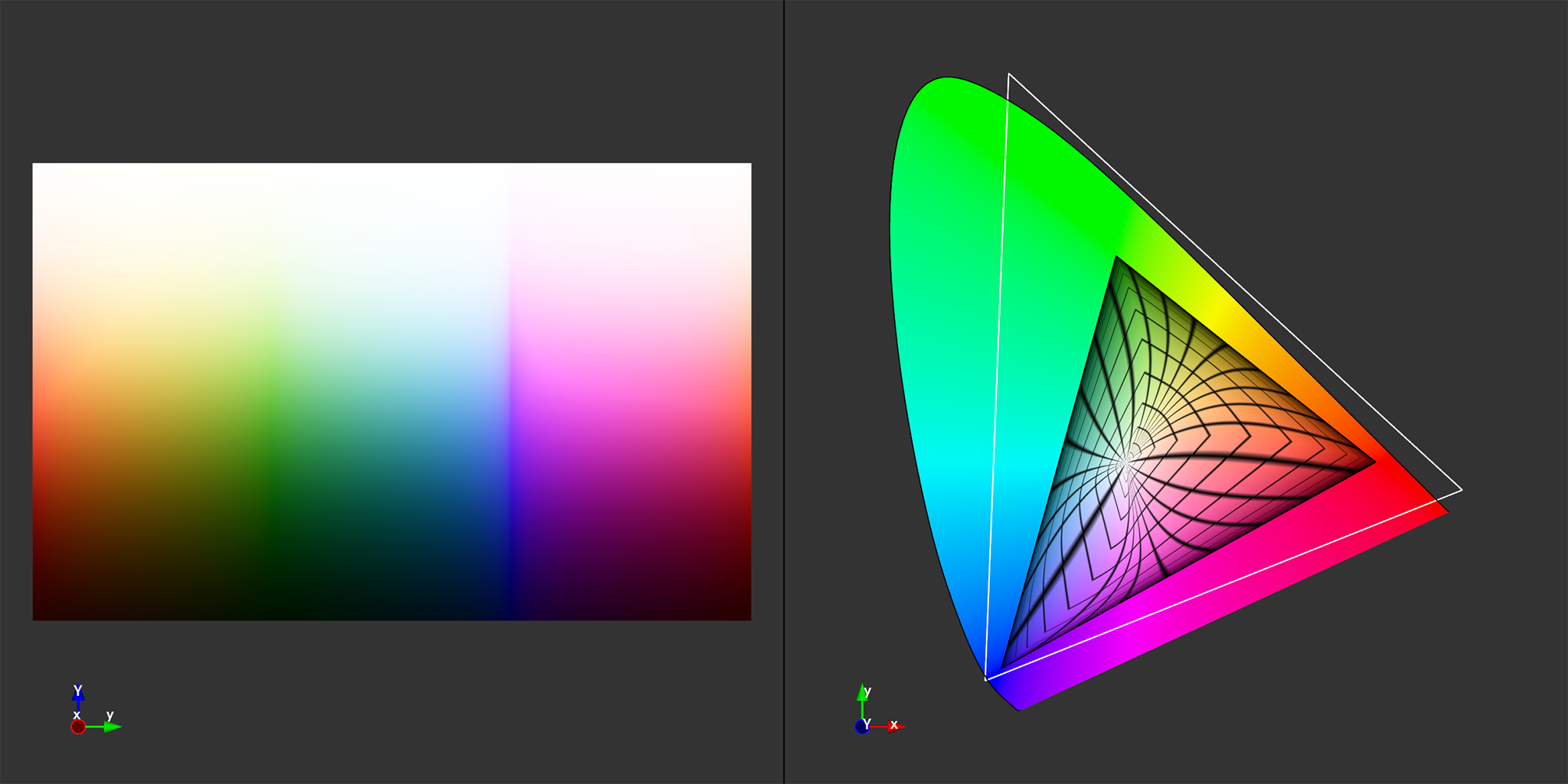Screen dimensions: 1568x784
Task: Click the red circle on left axis gizmo
Action: [78, 727]
